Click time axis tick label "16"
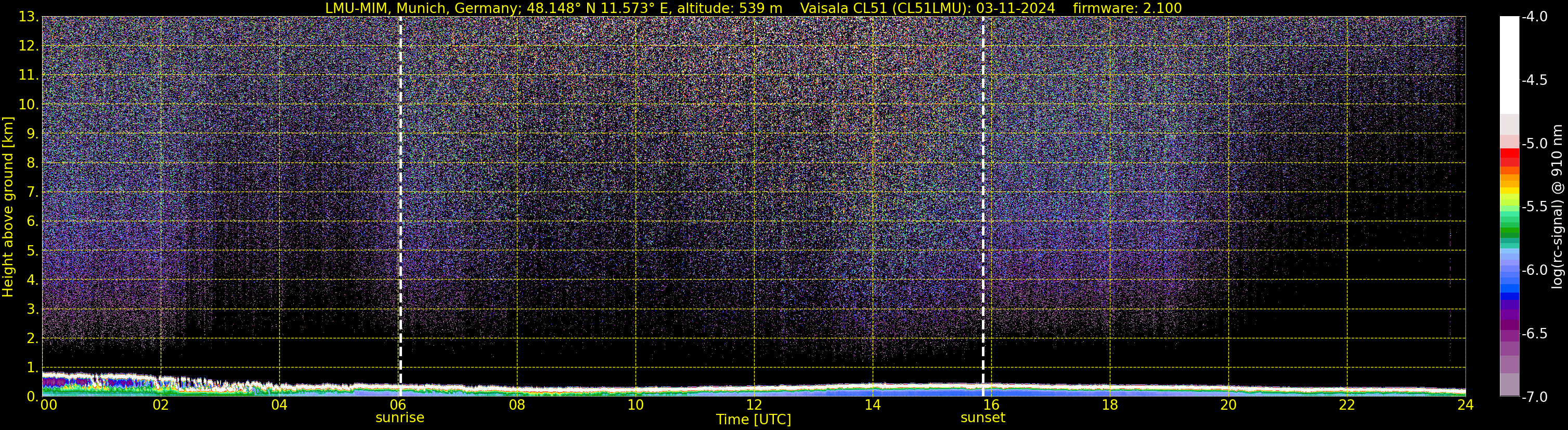The width and height of the screenshot is (1568, 430). [x=992, y=405]
